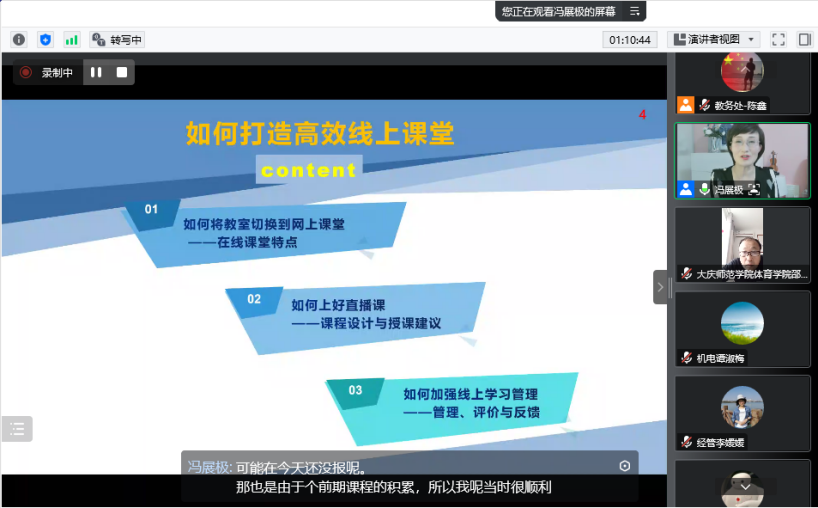Open screen-sharing options menu in top banner
Viewport: 818px width, 508px height.
[633, 11]
